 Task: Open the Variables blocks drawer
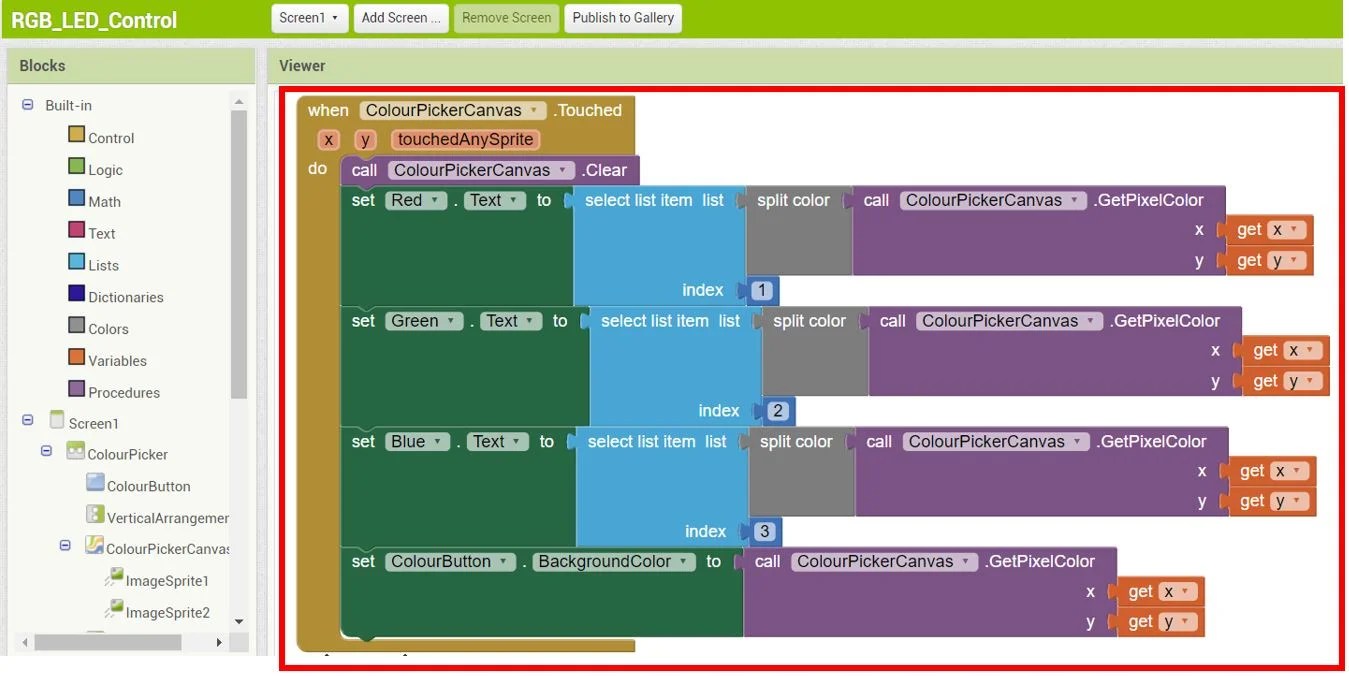[x=112, y=360]
